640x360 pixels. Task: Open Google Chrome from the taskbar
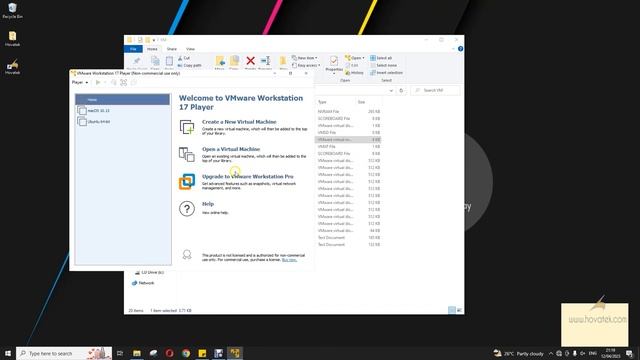coord(186,353)
